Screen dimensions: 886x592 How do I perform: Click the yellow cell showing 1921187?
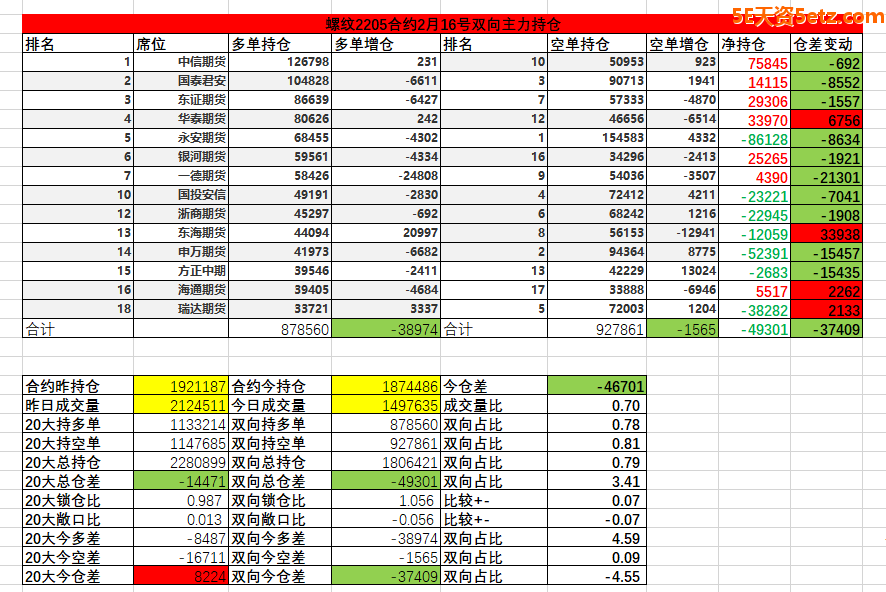pos(181,386)
